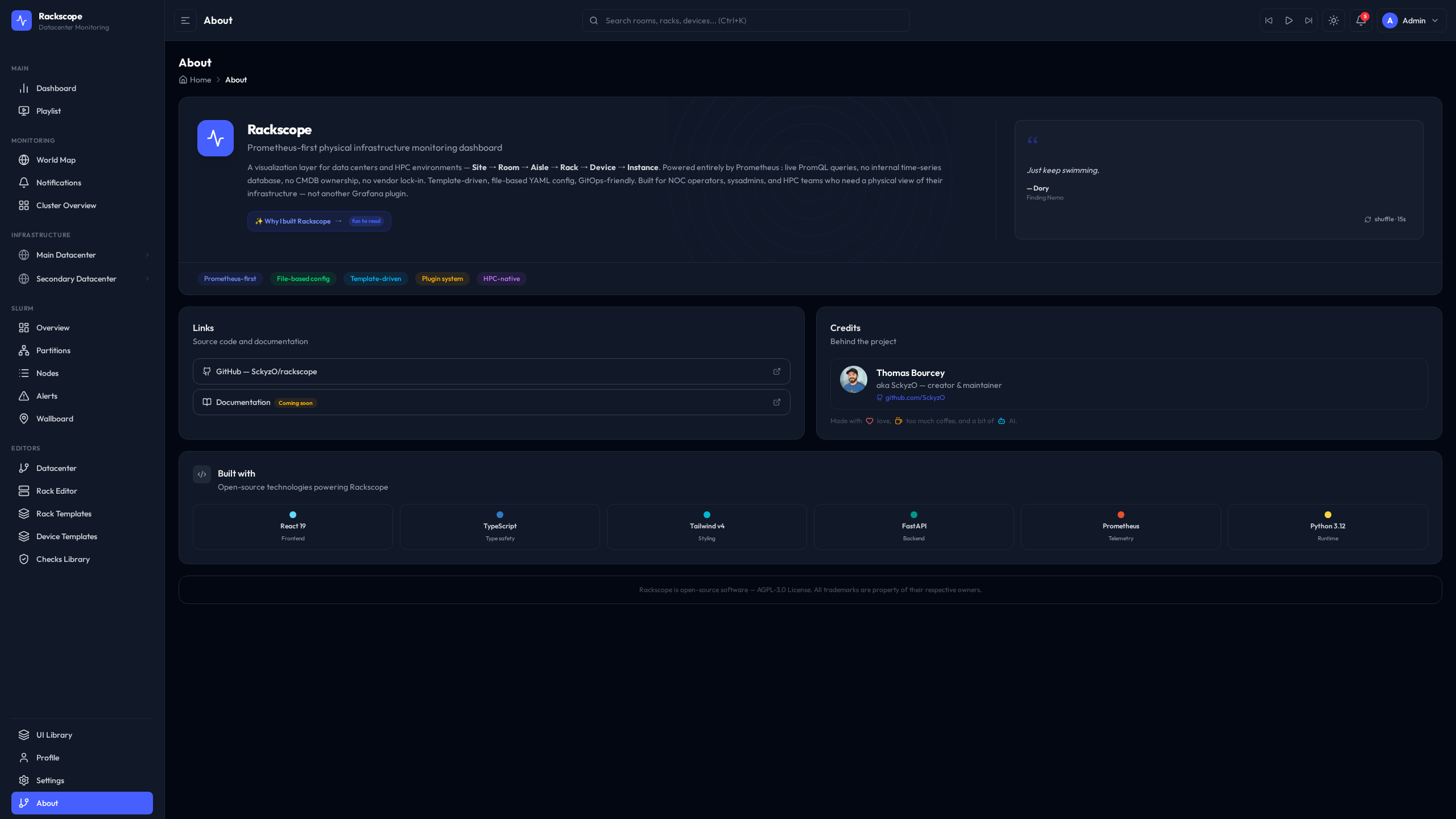Image resolution: width=1456 pixels, height=819 pixels.
Task: Collapse the sidebar with the menu icon
Action: [x=185, y=20]
